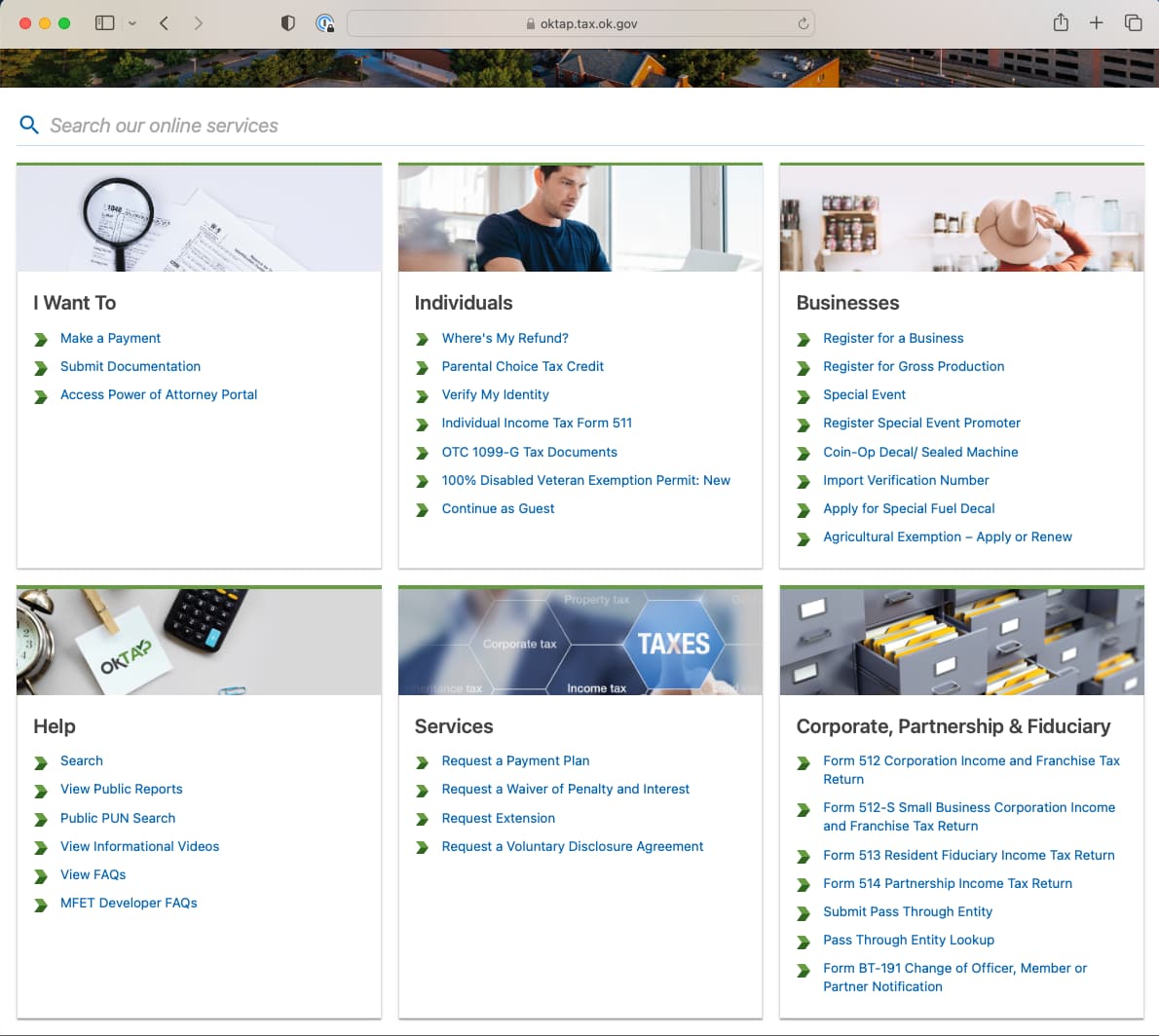Click the oktap.tax.ok.gov address bar
Viewport: 1159px width, 1036px height.
(x=580, y=23)
